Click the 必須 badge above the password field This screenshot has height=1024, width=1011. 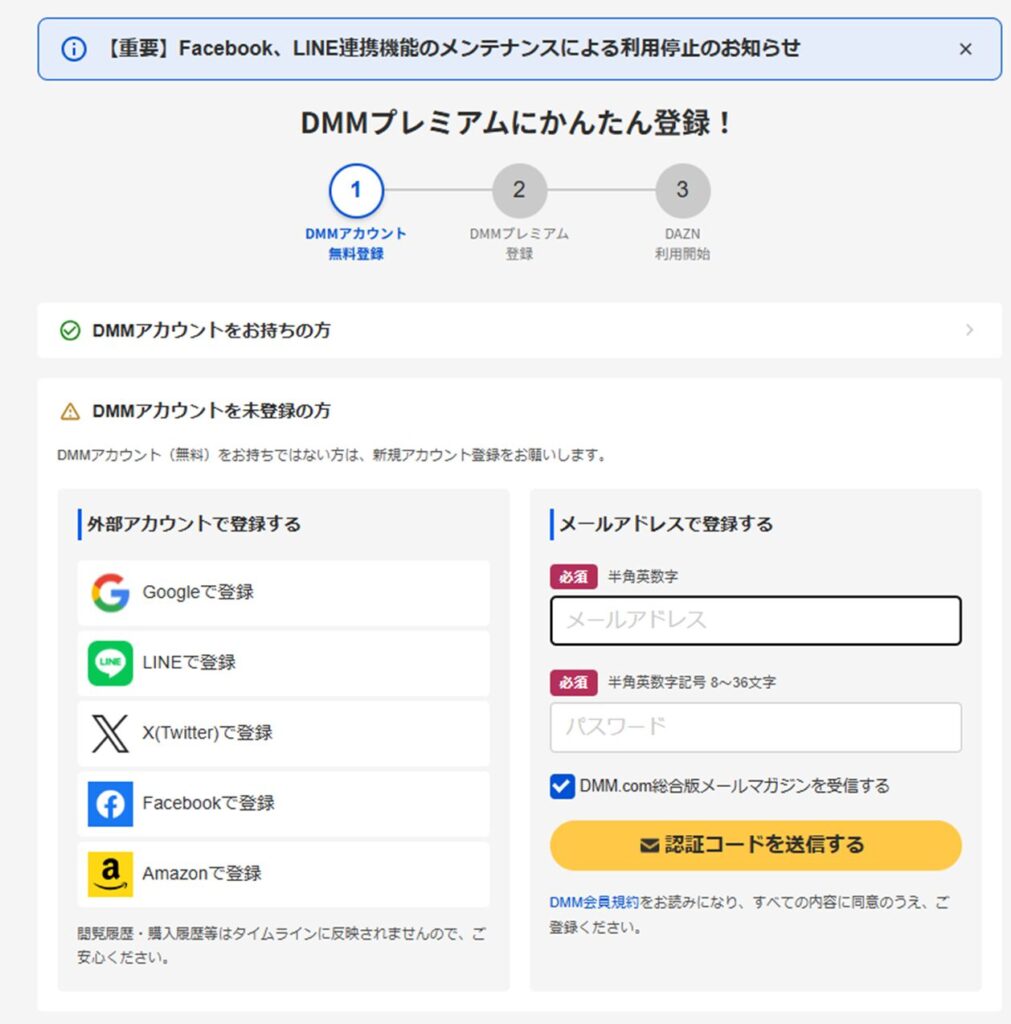point(573,682)
